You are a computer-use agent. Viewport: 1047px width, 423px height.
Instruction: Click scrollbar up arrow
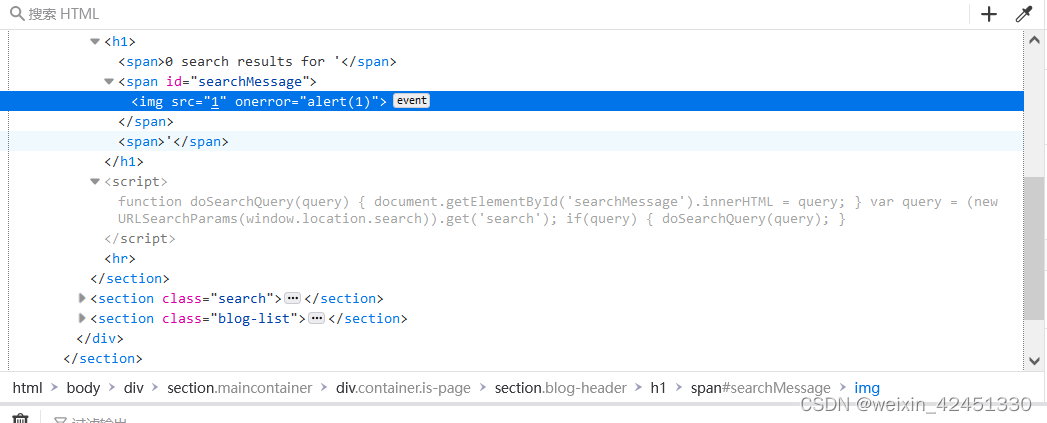[x=1034, y=39]
